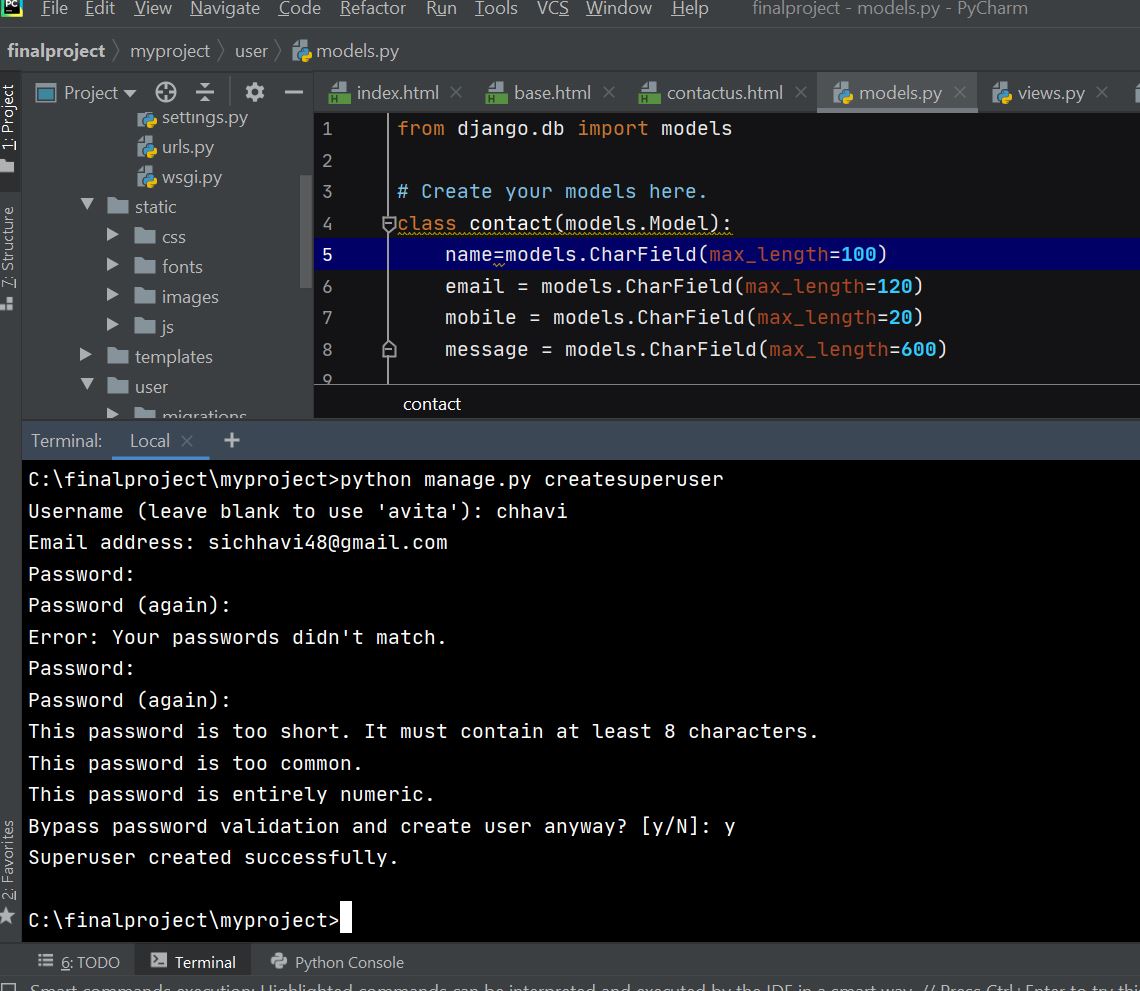Expand the templates folder
The width and height of the screenshot is (1140, 991).
click(x=86, y=354)
